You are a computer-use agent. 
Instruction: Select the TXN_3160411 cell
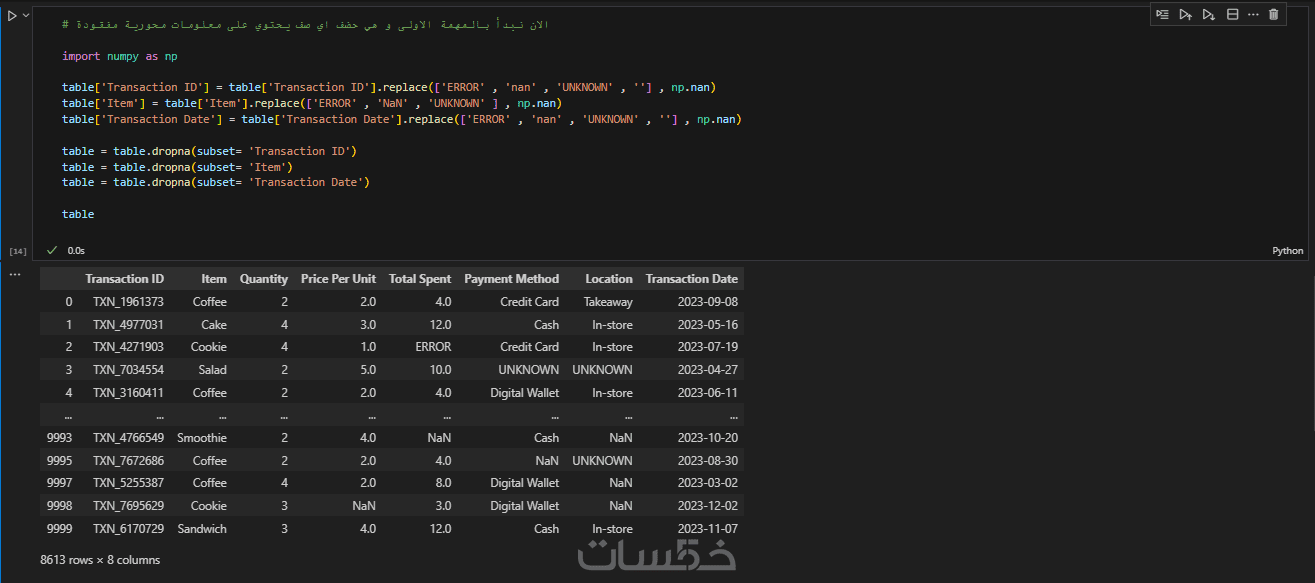(x=128, y=393)
